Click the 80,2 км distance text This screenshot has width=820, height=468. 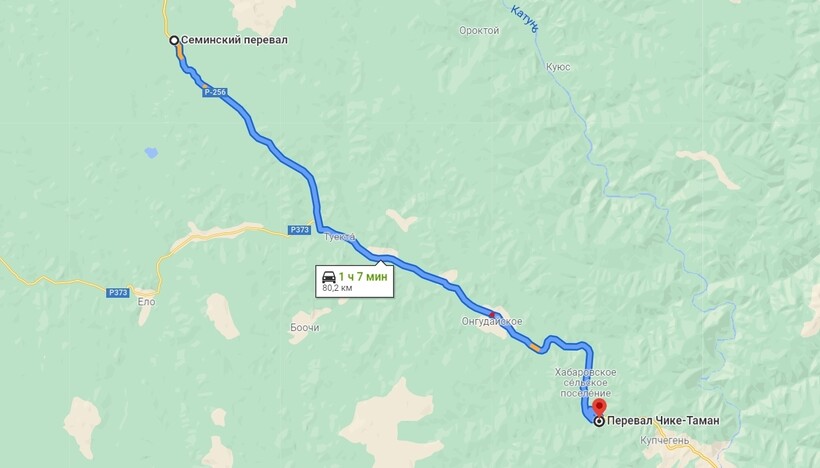[337, 288]
